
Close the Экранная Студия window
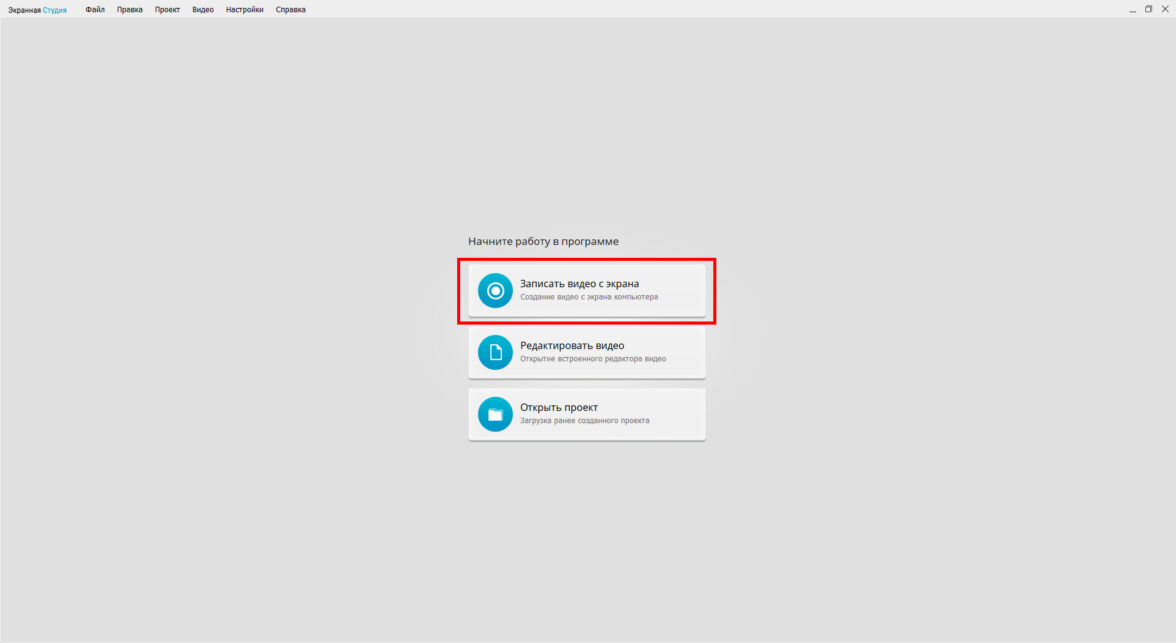1165,9
